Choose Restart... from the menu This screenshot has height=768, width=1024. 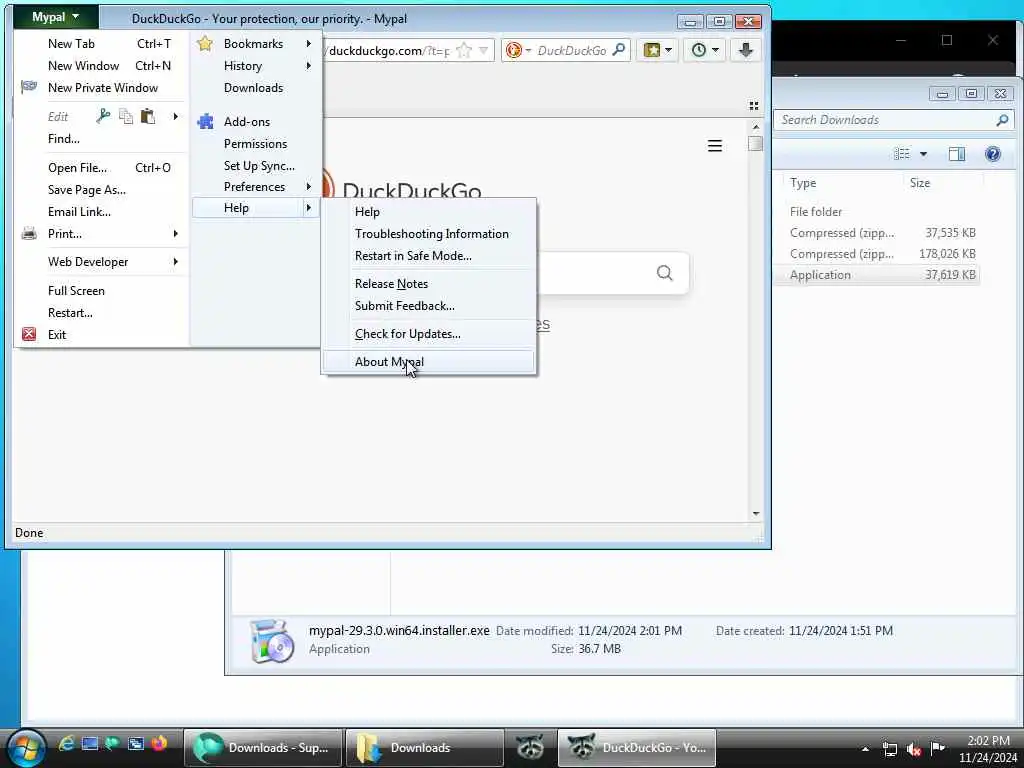[x=70, y=313]
